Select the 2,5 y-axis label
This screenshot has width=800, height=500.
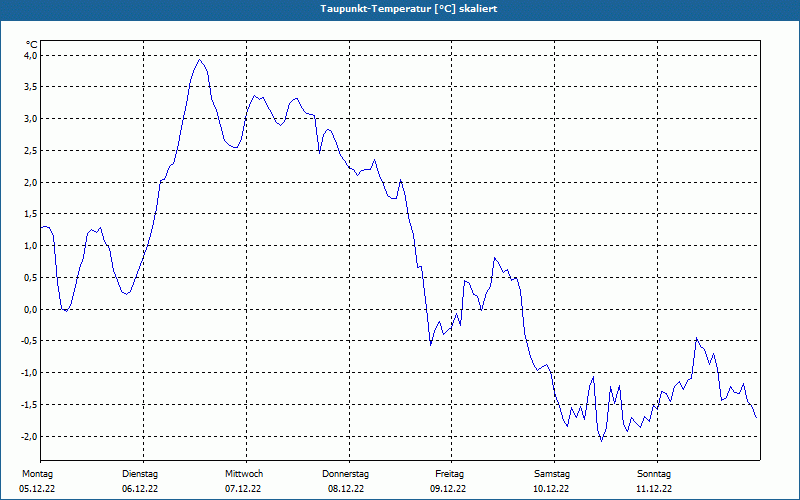30,151
